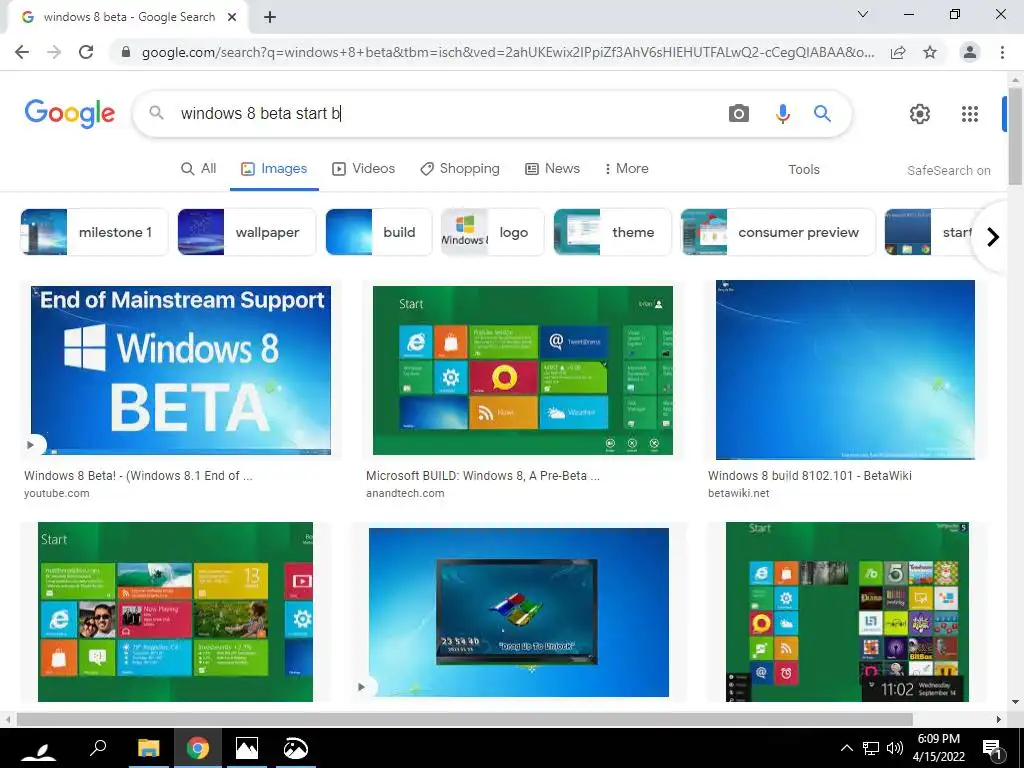Select the theme suggestion chip
Viewport: 1024px width, 768px height.
tap(612, 232)
